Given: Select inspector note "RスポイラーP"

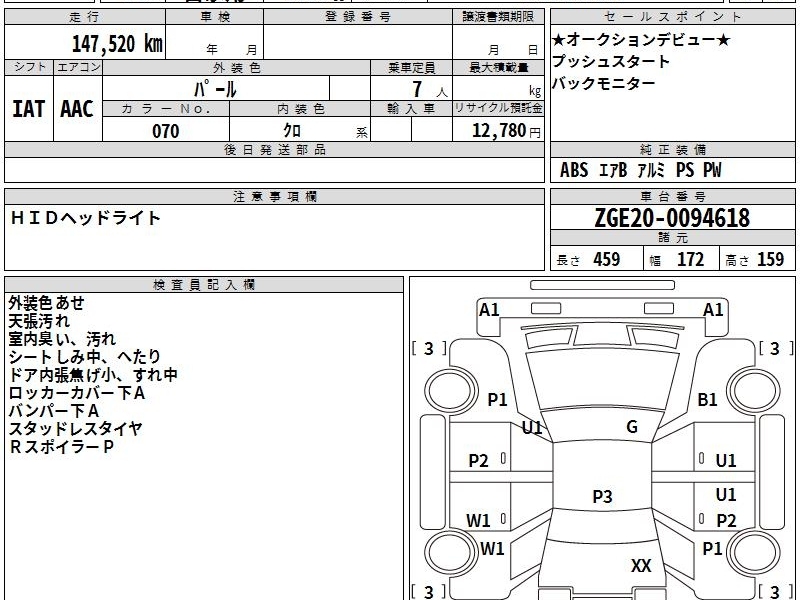Looking at the screenshot, I should tap(61, 447).
